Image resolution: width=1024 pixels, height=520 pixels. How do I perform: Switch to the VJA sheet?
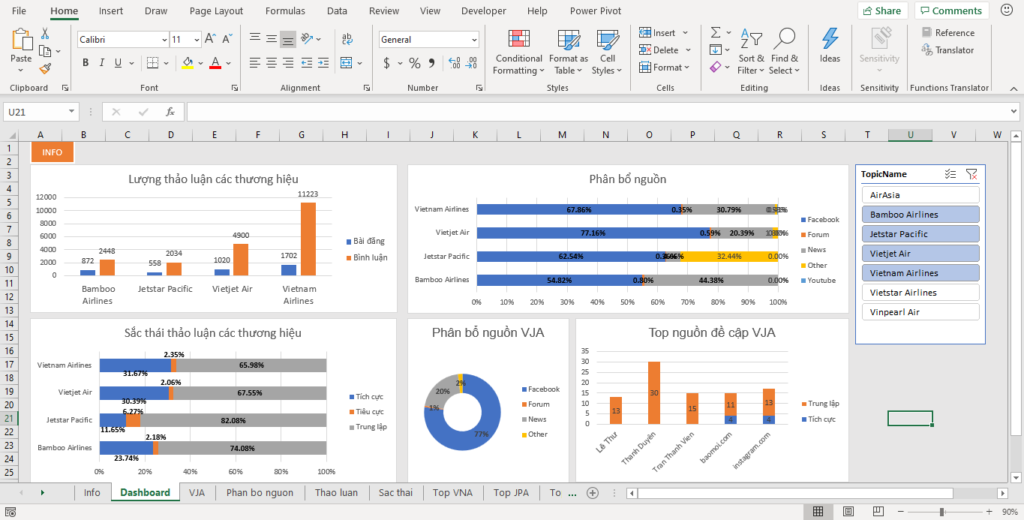pos(197,493)
